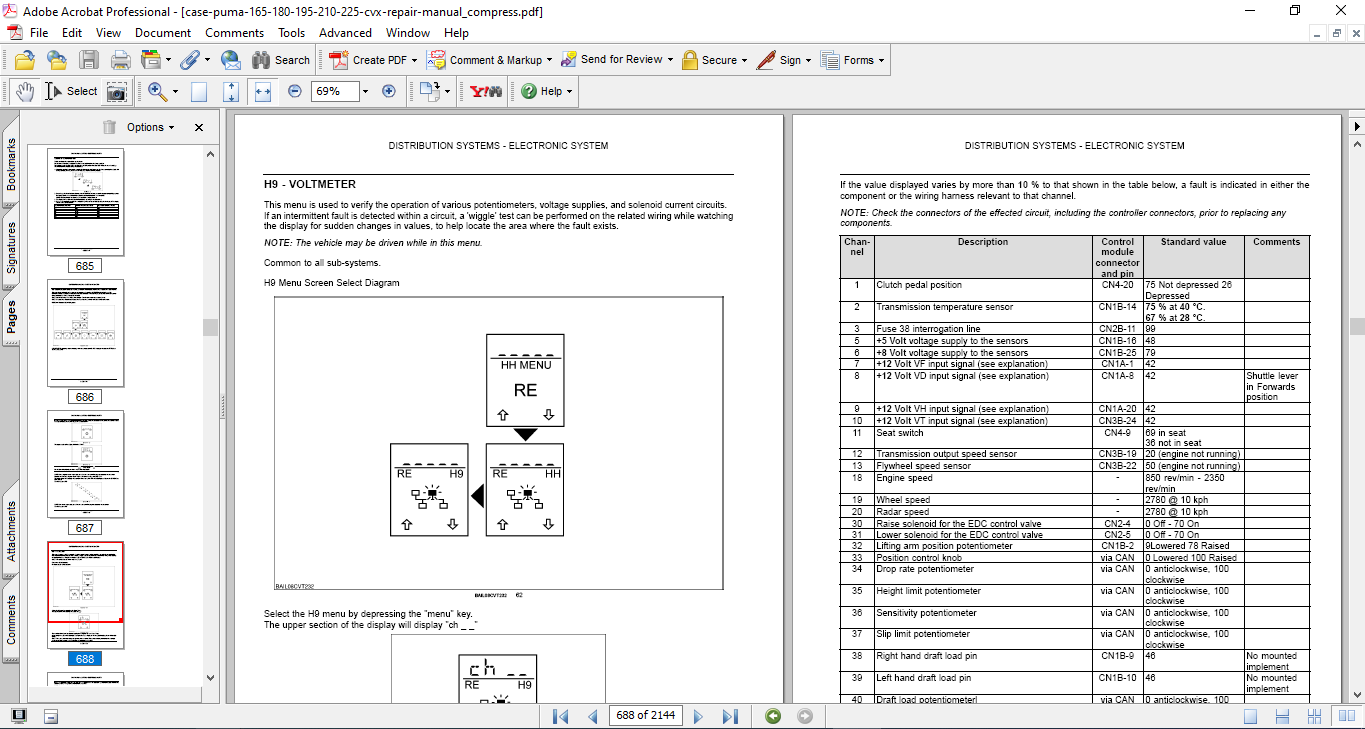
Task: Switch to the Bookmarks tab
Action: tap(11, 164)
